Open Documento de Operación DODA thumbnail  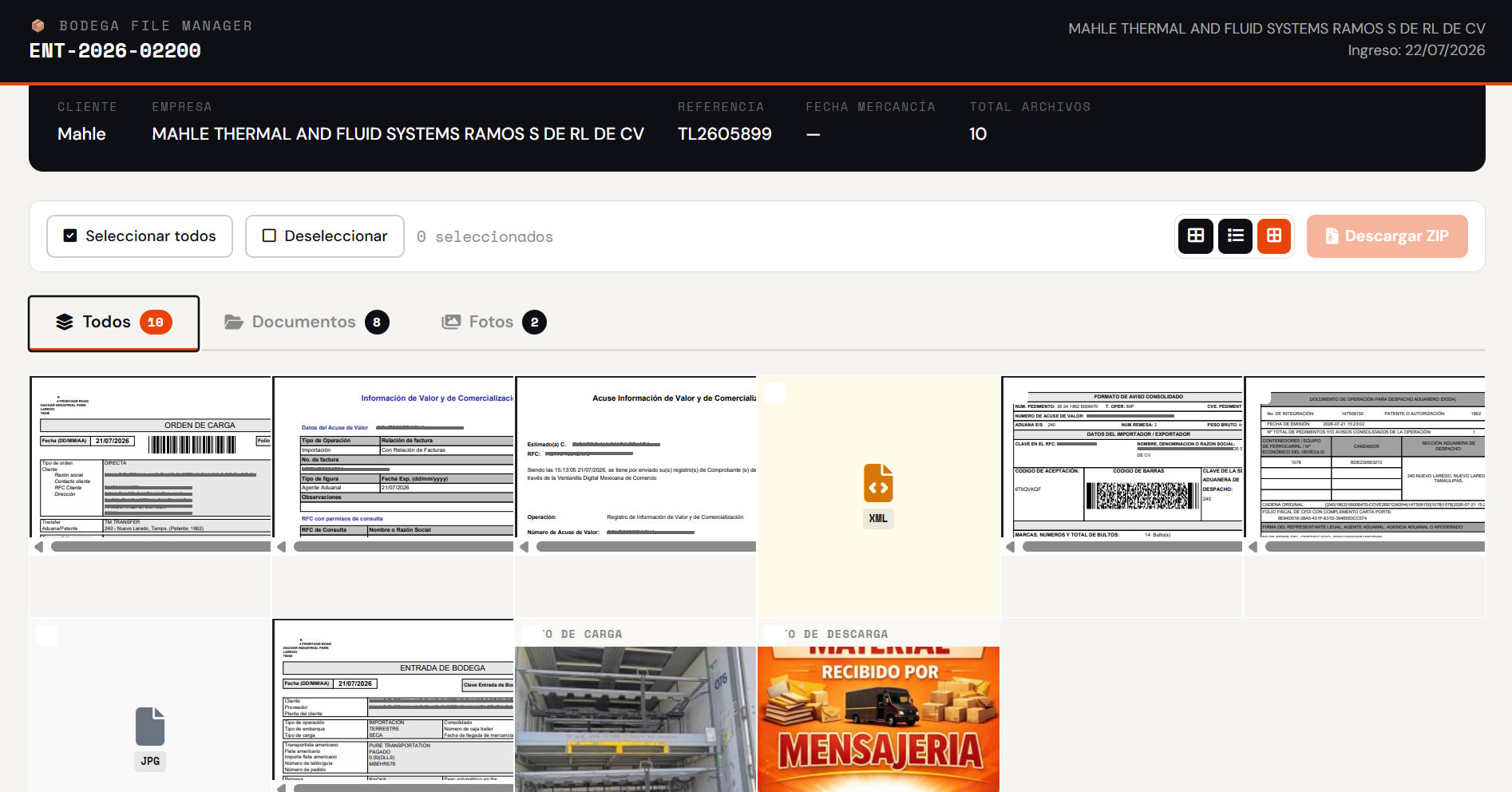tap(1365, 457)
